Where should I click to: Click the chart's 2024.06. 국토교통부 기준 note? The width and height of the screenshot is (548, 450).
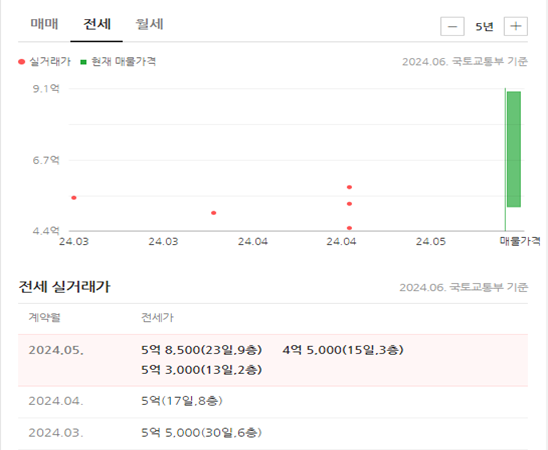click(x=465, y=61)
